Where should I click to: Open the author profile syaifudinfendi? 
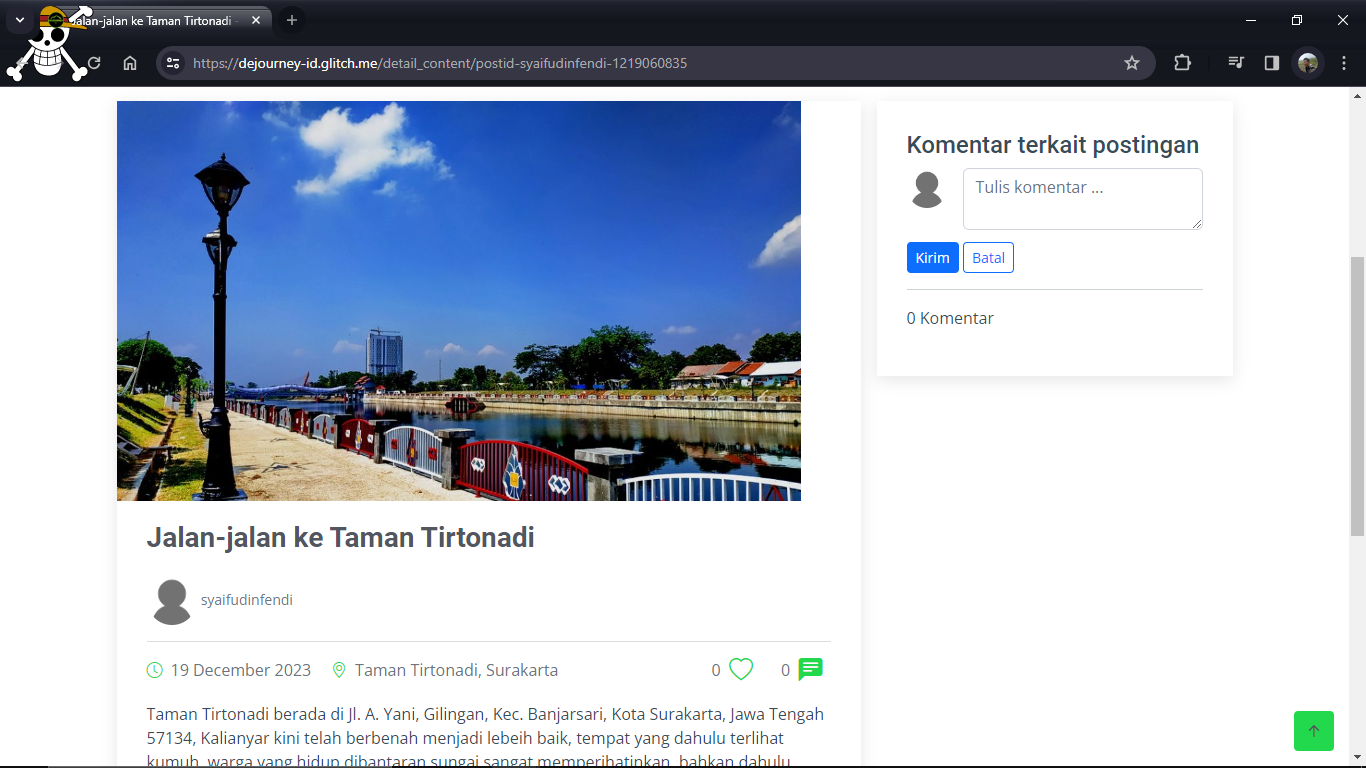[247, 600]
